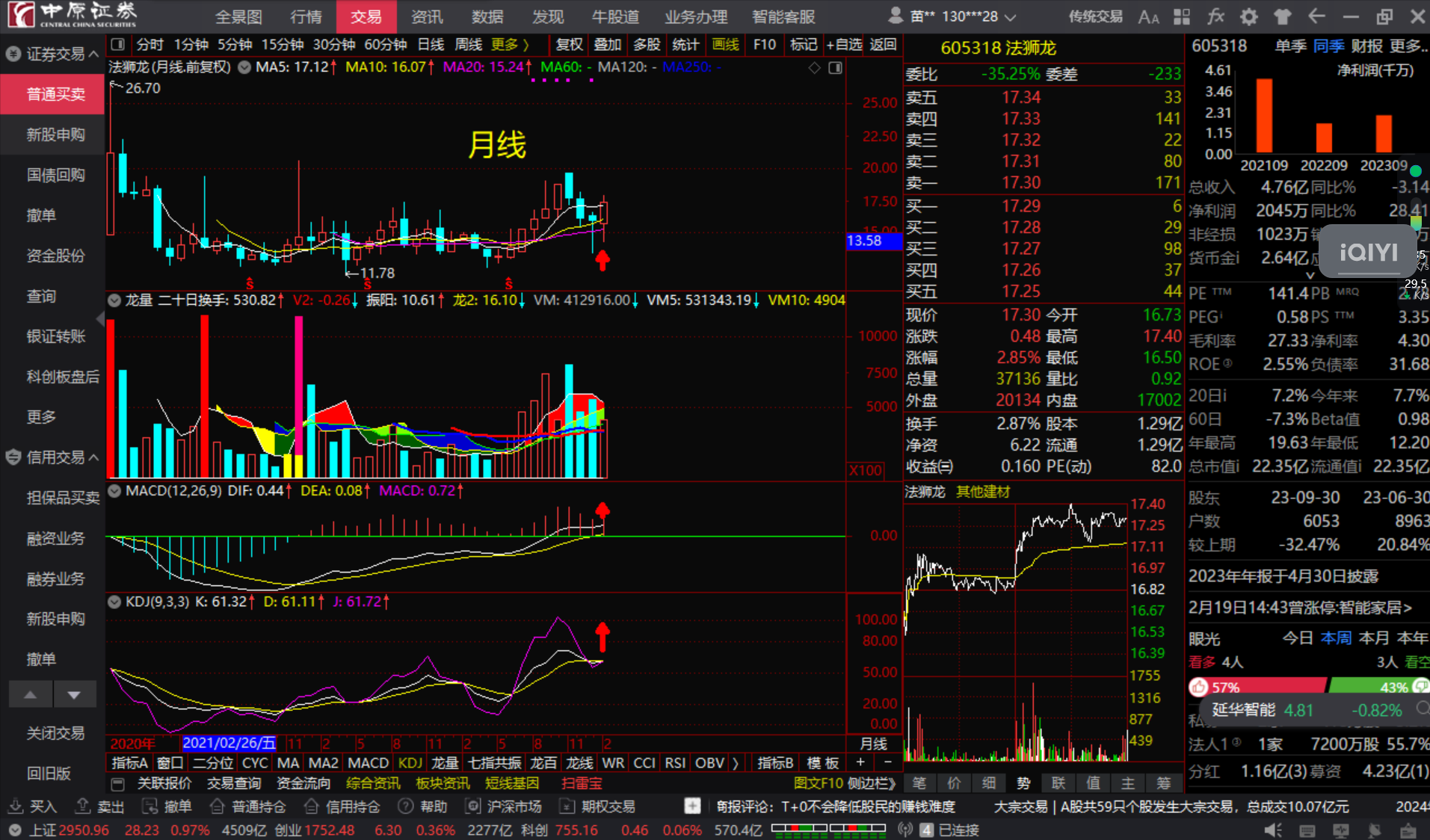Toggle 多股 multi-stock view
This screenshot has height=840, width=1430.
647,45
